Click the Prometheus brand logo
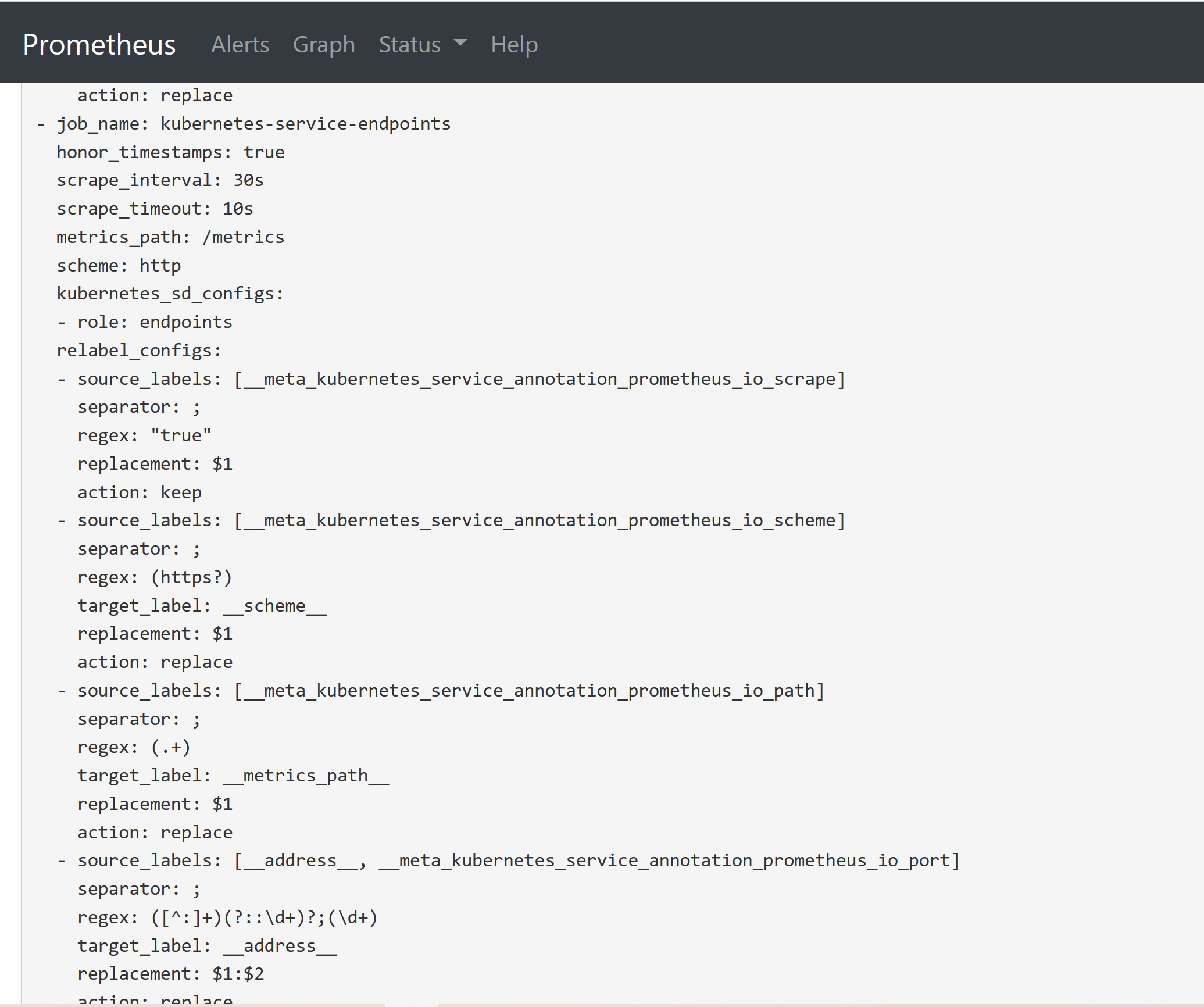Viewport: 1204px width, 1007px height. click(x=99, y=45)
